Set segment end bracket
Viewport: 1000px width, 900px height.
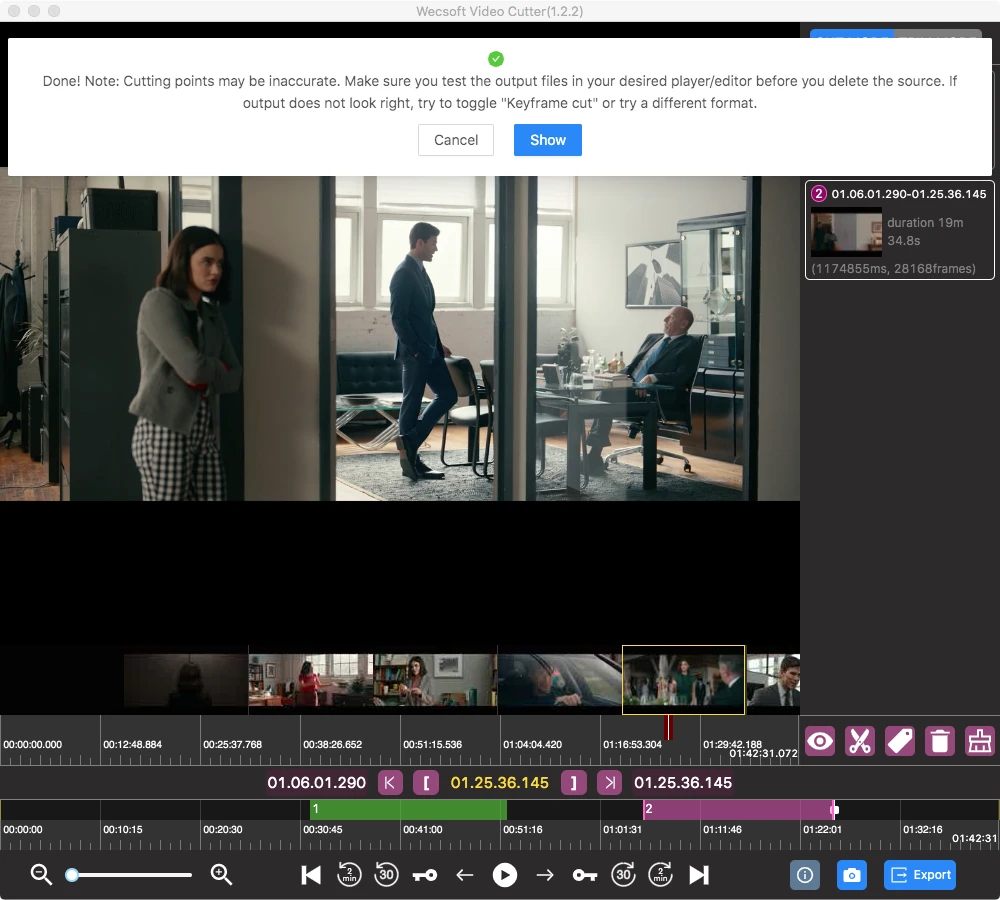click(x=573, y=783)
